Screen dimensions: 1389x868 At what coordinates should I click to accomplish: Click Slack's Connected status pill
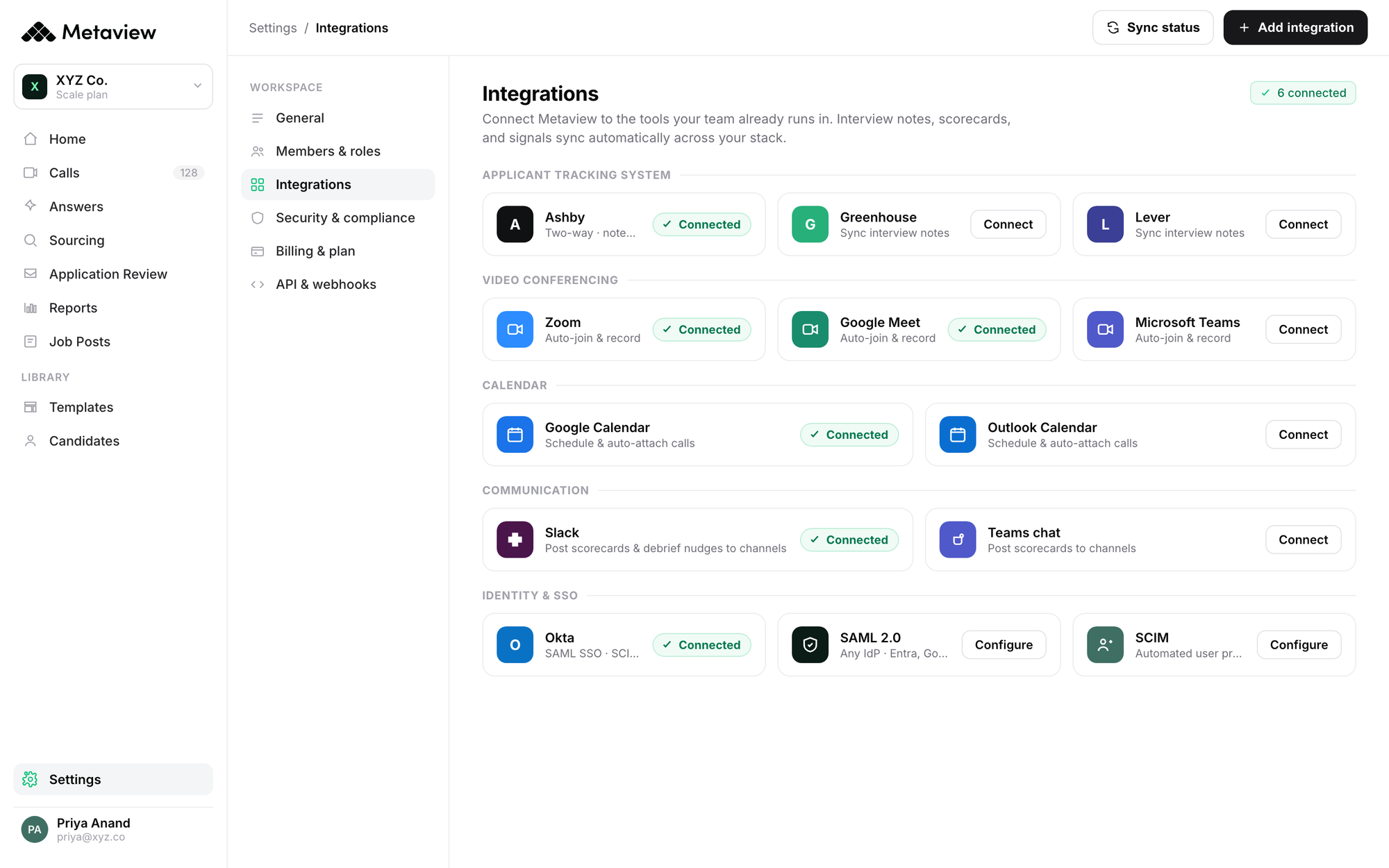point(849,540)
